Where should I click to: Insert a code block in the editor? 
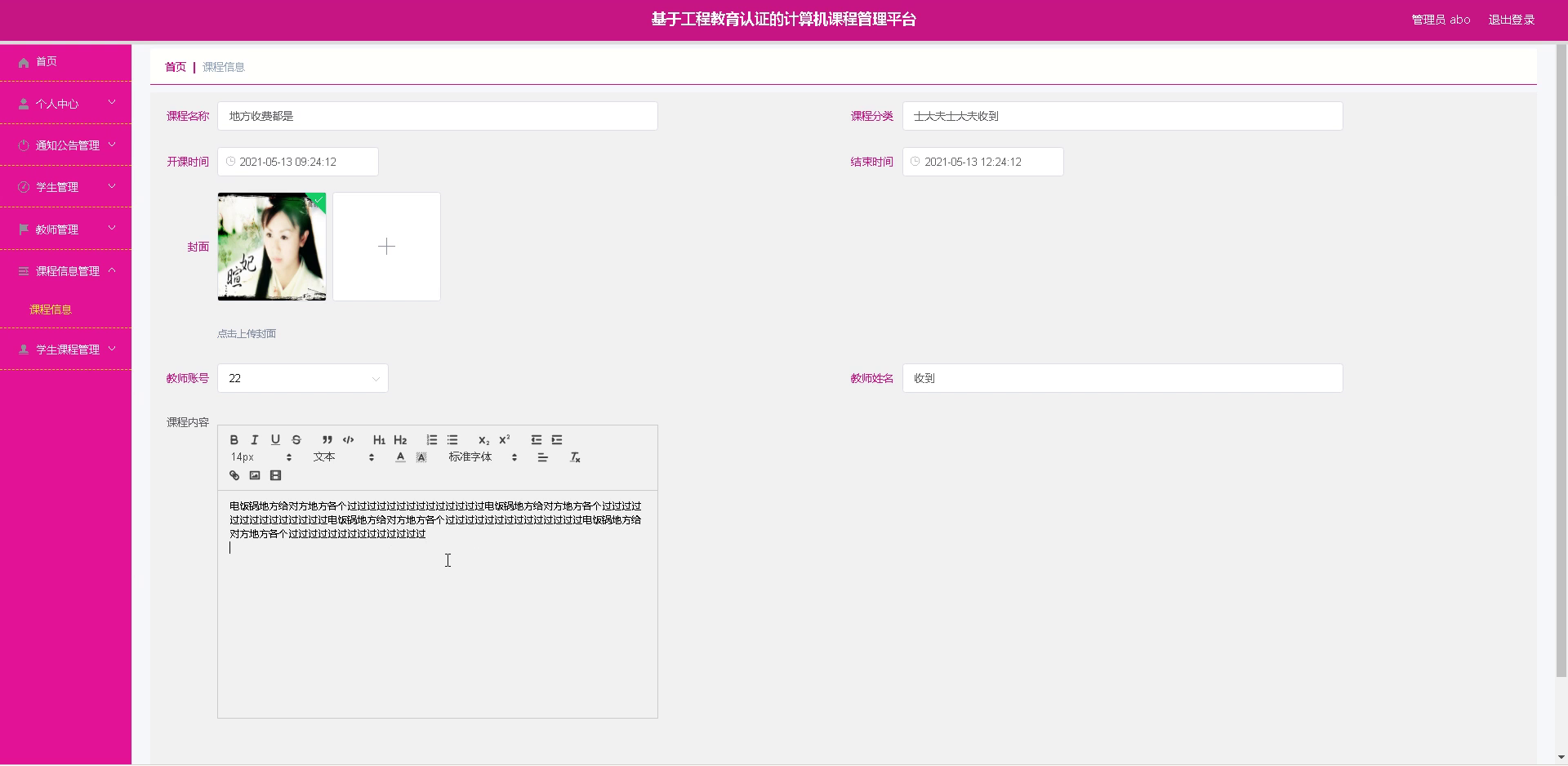pos(348,439)
